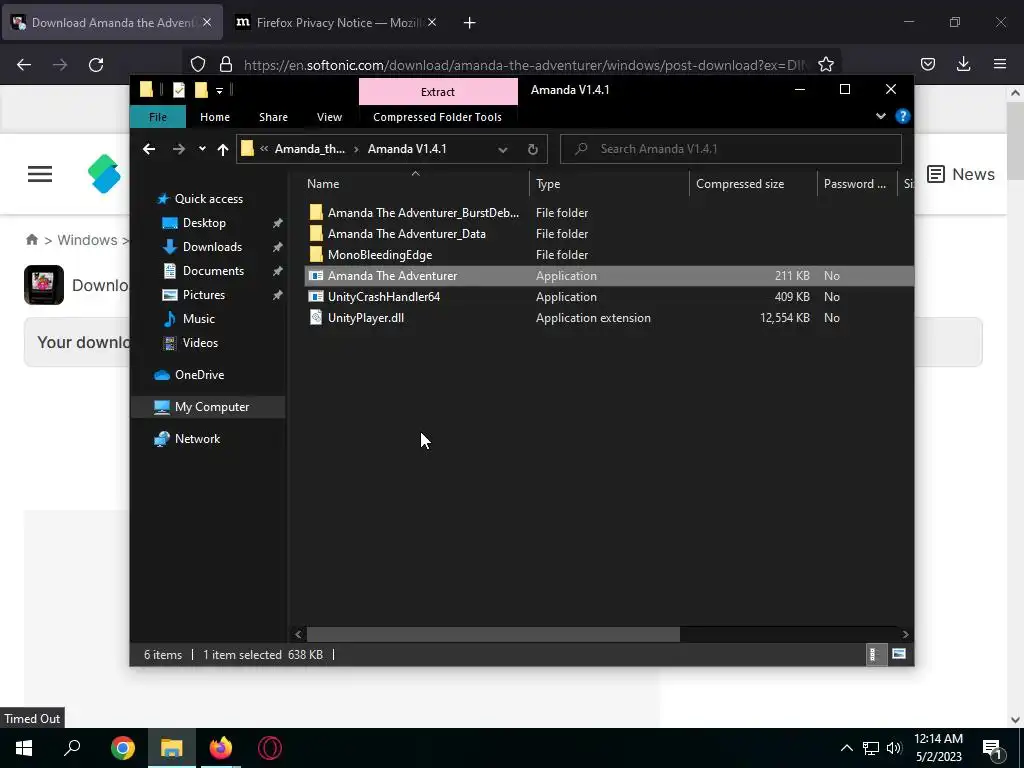Viewport: 1024px width, 768px height.
Task: Refresh the Amanda V1.4.1 folder
Action: click(x=533, y=150)
